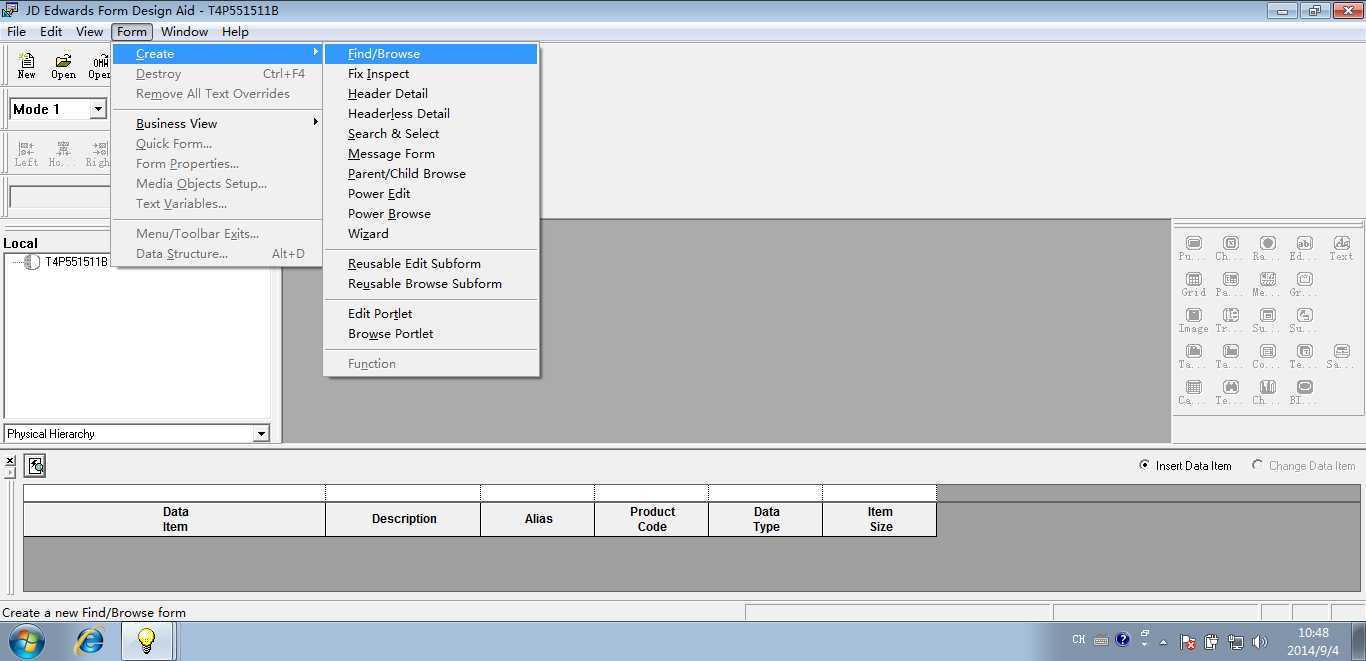Click the Windows Start button
Image resolution: width=1366 pixels, height=661 pixels.
click(x=27, y=640)
